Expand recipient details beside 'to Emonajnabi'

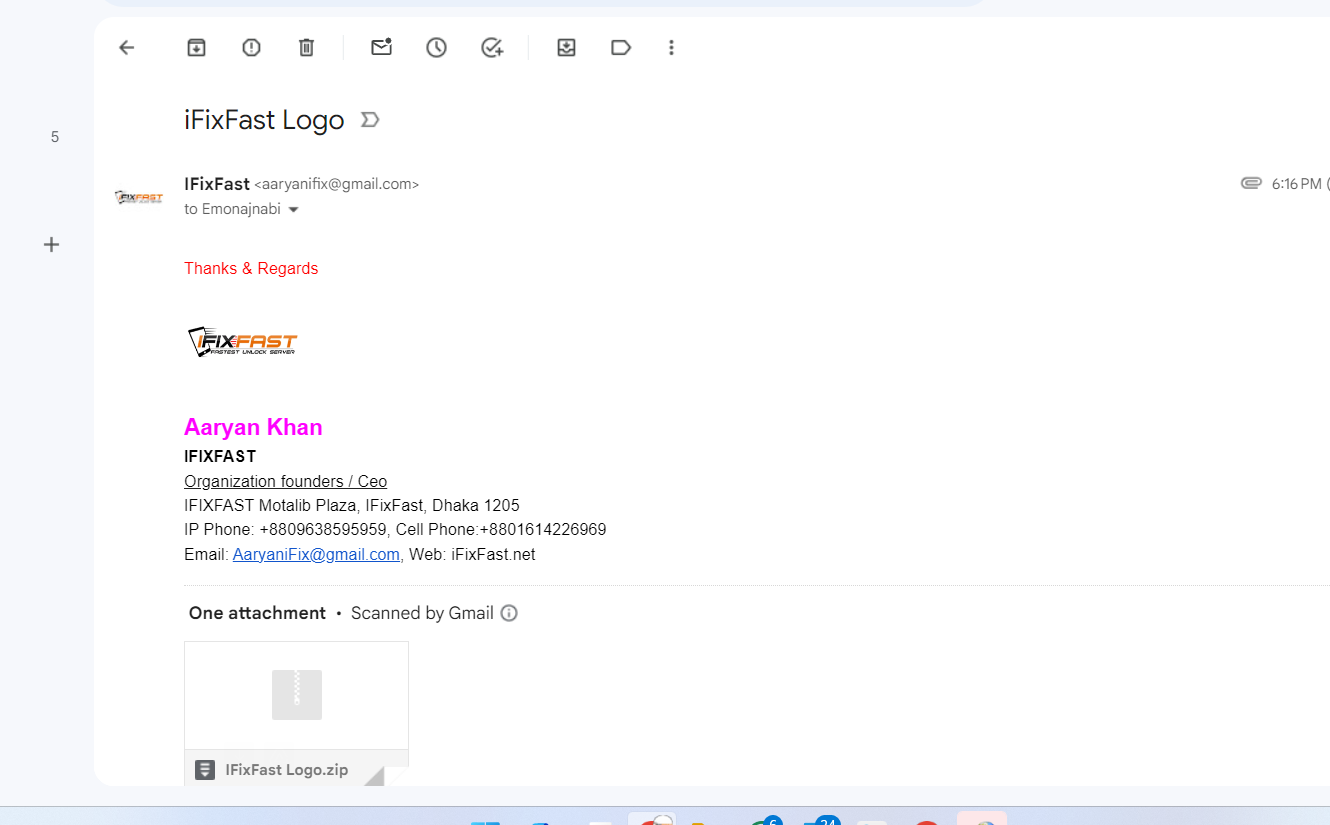(293, 210)
